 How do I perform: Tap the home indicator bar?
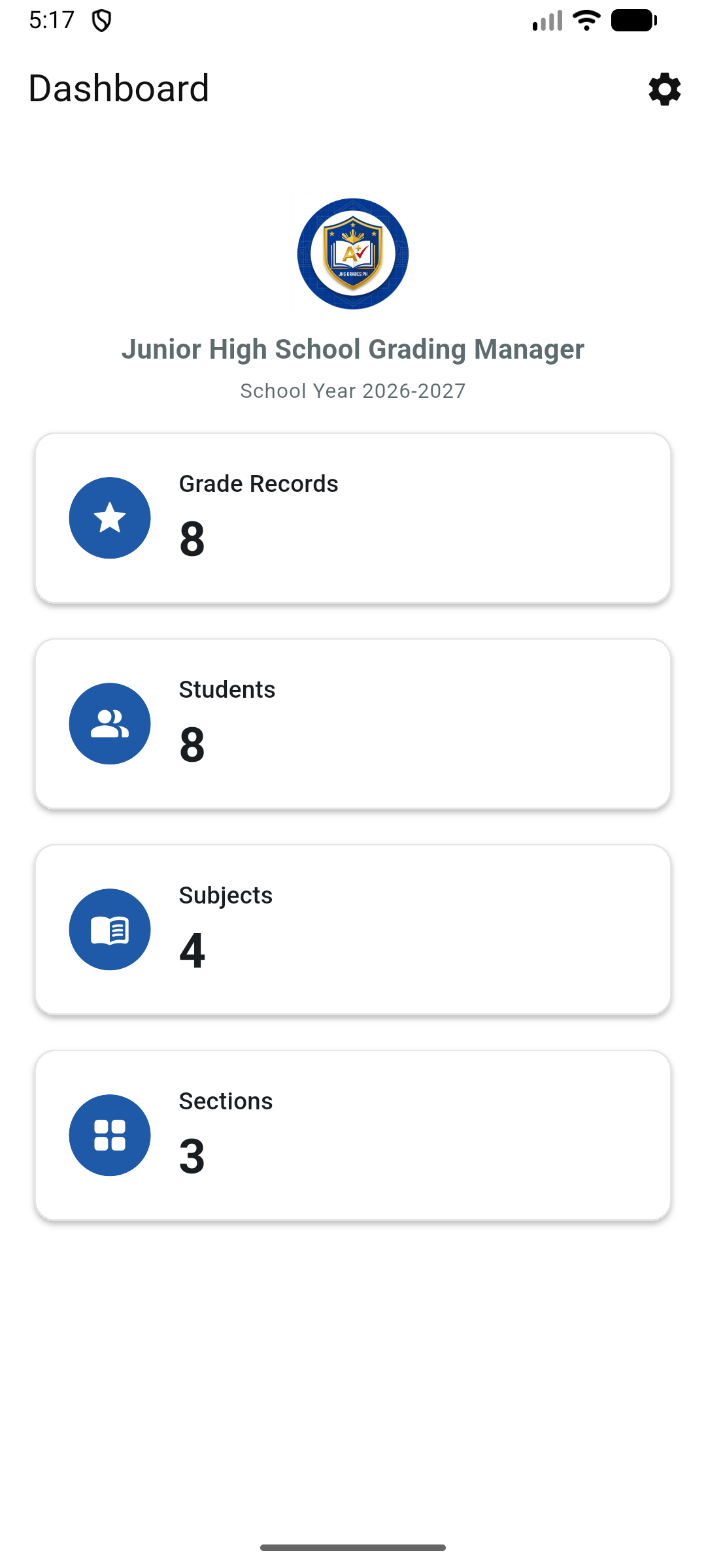(x=353, y=1547)
